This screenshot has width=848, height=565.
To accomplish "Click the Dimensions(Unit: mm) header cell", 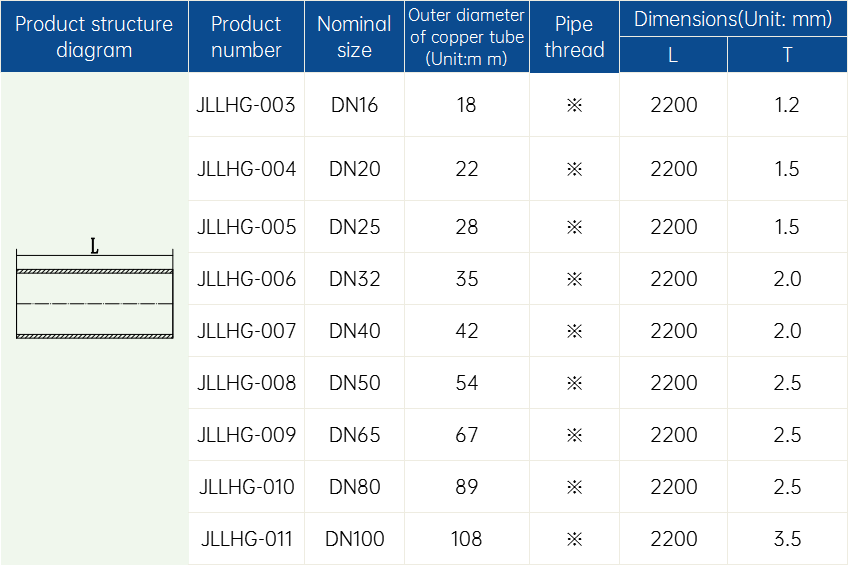I will (x=733, y=19).
